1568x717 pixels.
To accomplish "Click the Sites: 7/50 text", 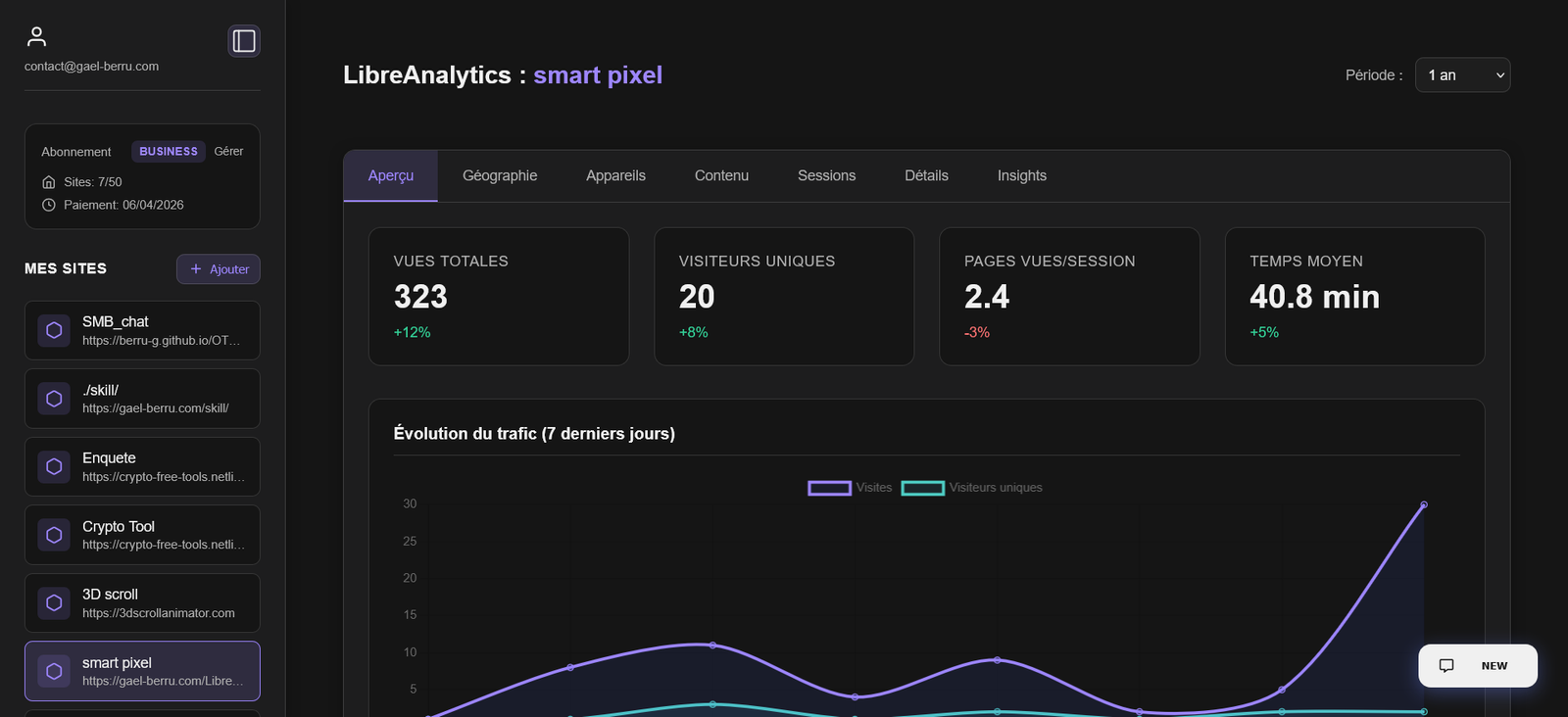I will pyautogui.click(x=93, y=182).
